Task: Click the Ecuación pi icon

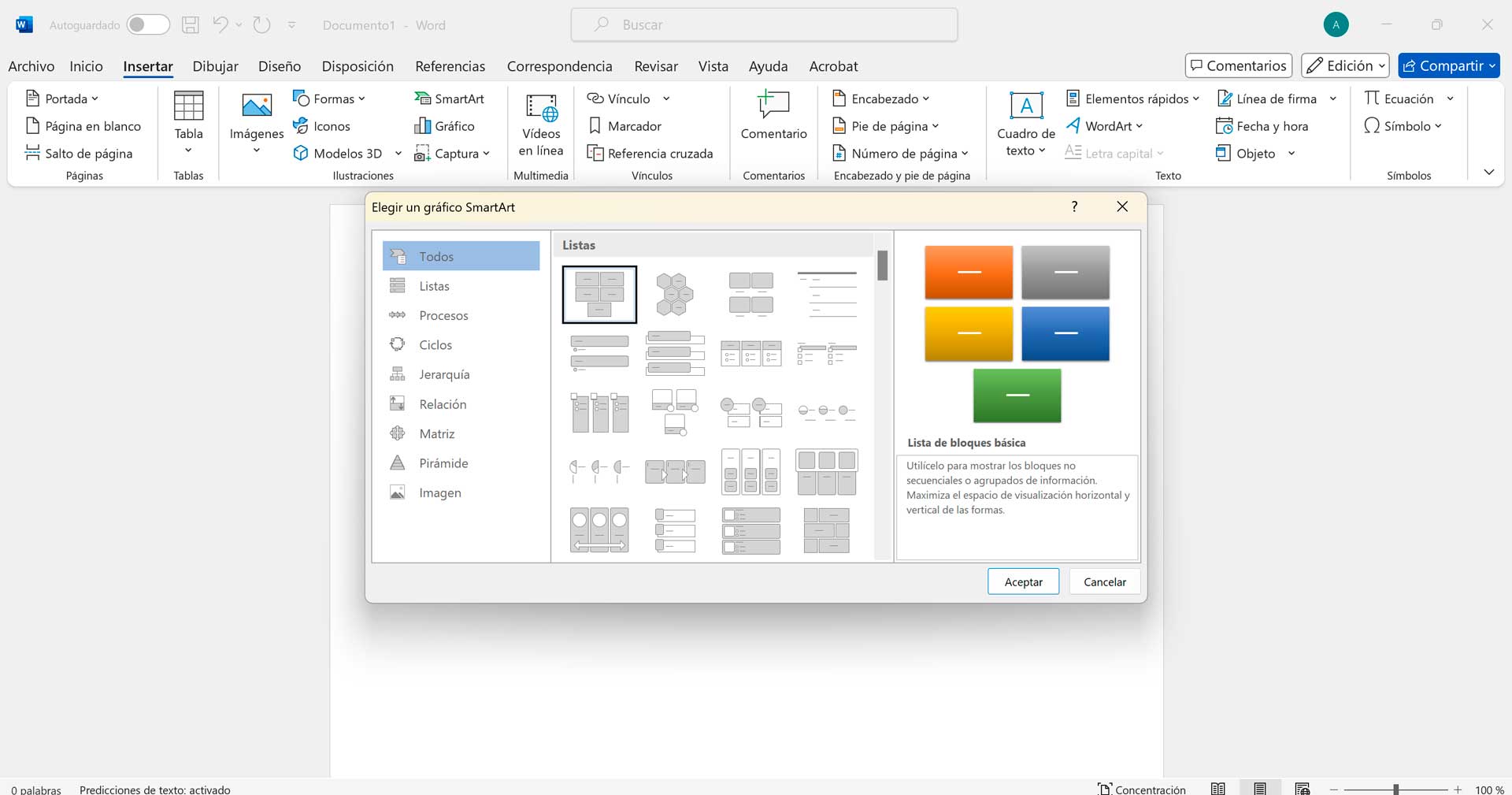Action: (1372, 98)
